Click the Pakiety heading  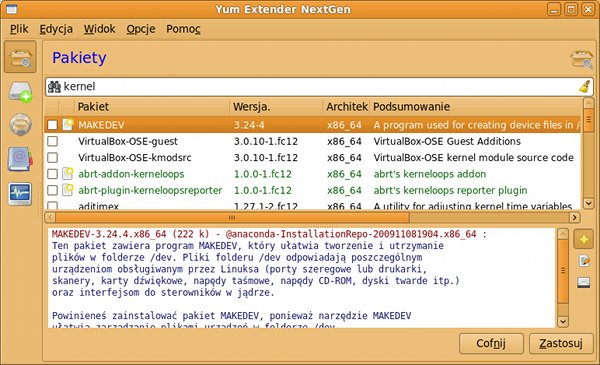click(x=79, y=58)
